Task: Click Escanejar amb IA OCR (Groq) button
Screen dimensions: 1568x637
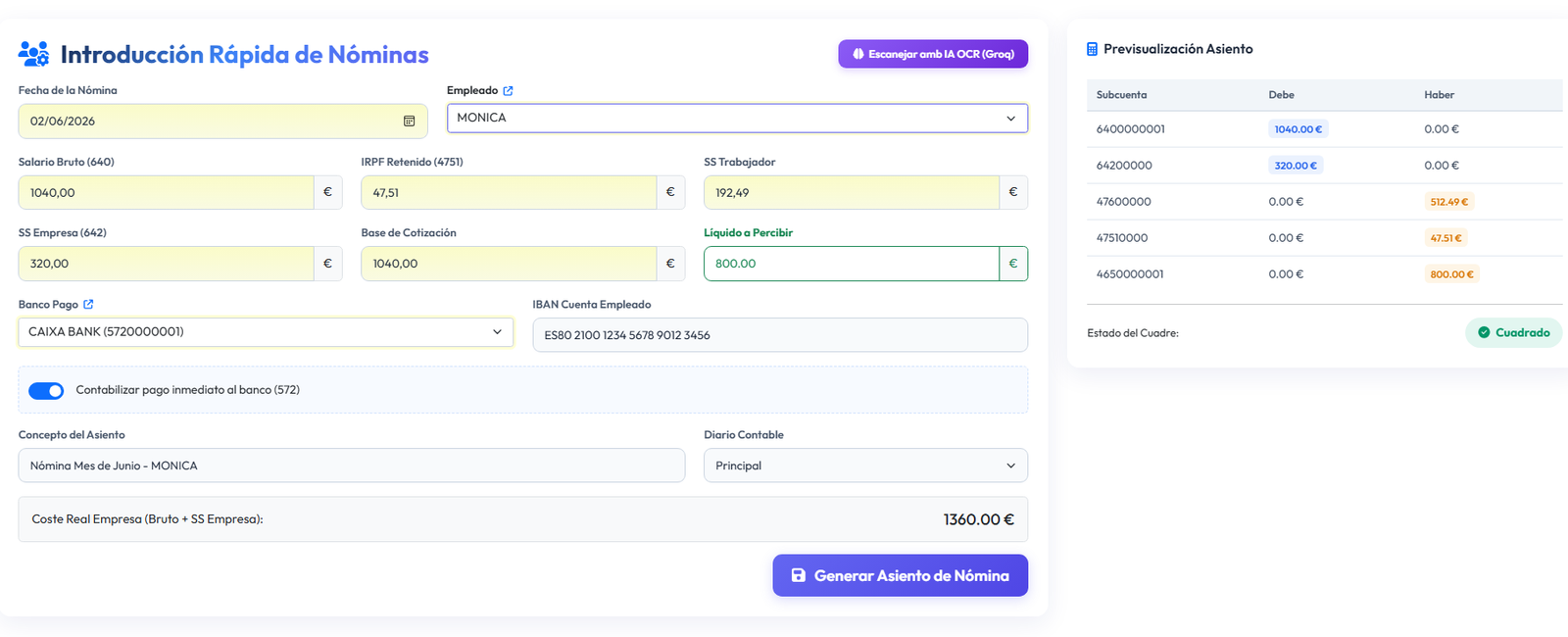Action: pyautogui.click(x=933, y=54)
